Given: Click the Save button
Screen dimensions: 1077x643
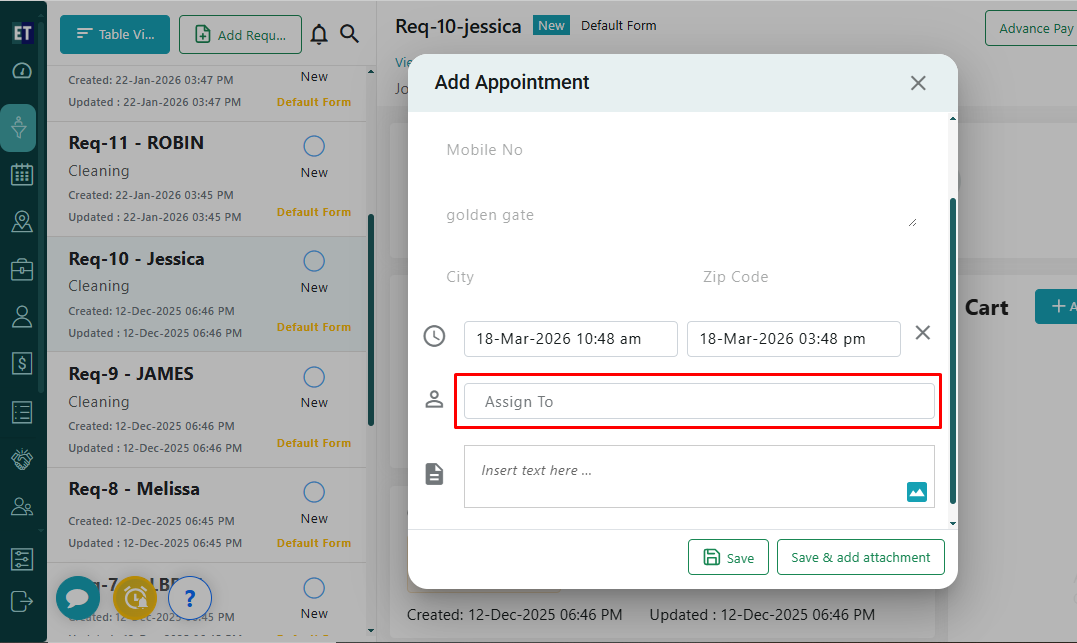Looking at the screenshot, I should tap(728, 558).
